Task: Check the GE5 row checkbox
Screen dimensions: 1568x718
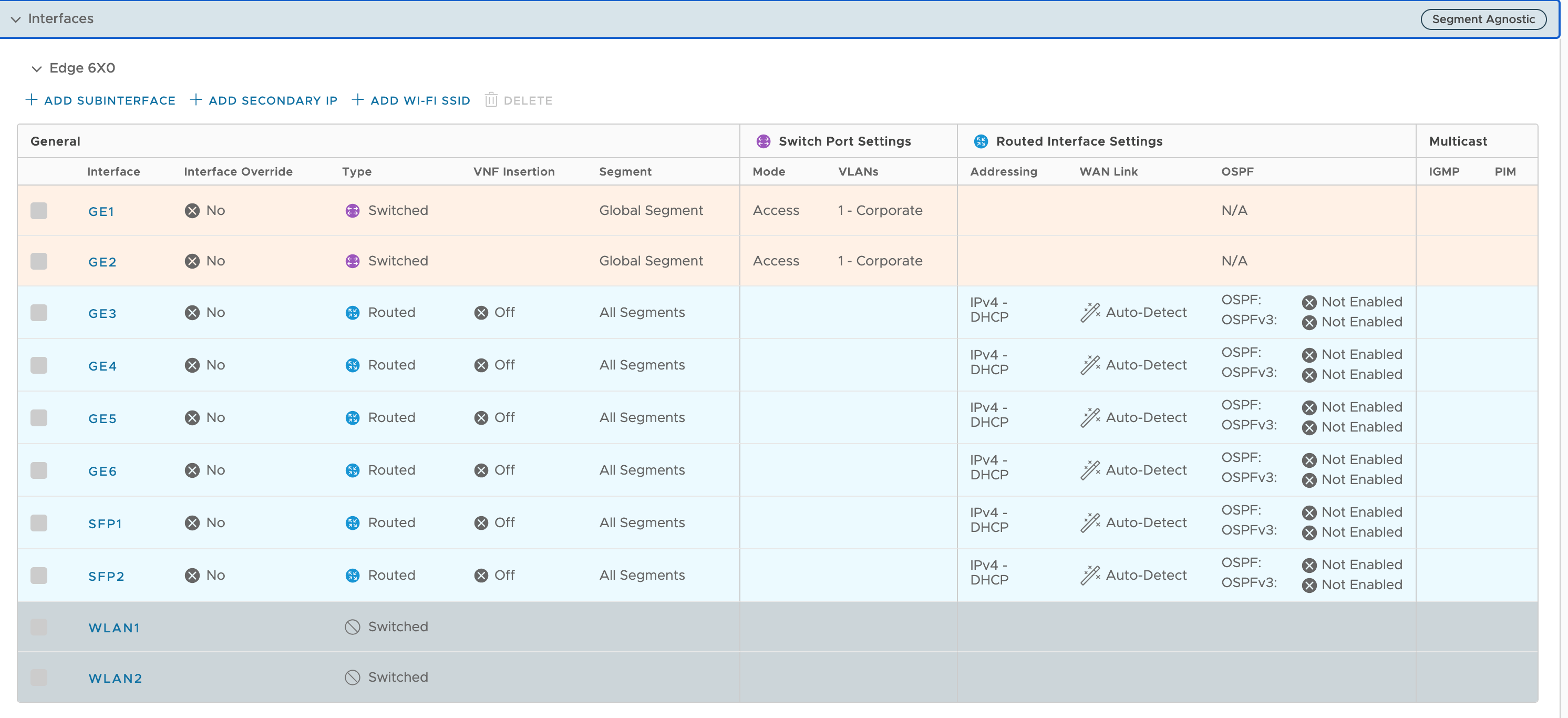Action: (39, 418)
